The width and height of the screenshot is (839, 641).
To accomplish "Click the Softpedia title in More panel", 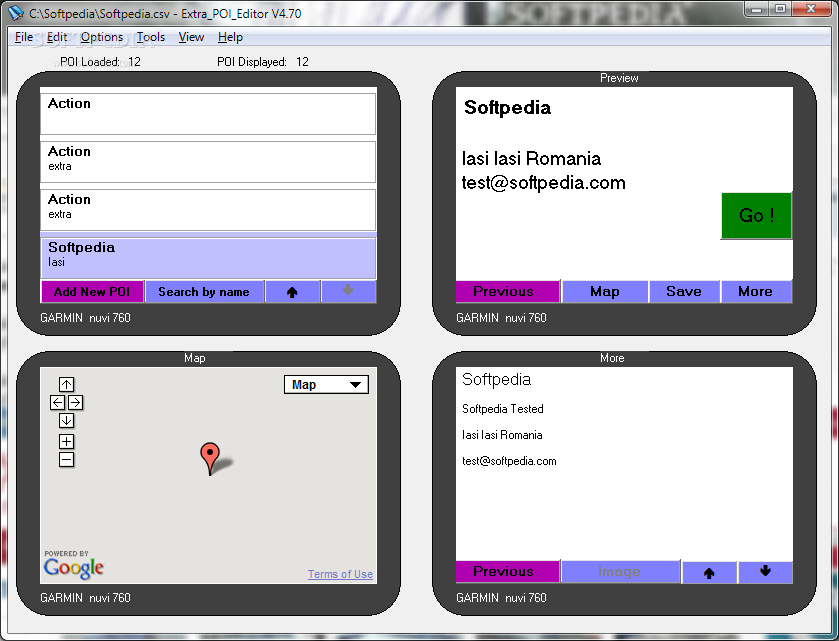I will click(x=496, y=379).
